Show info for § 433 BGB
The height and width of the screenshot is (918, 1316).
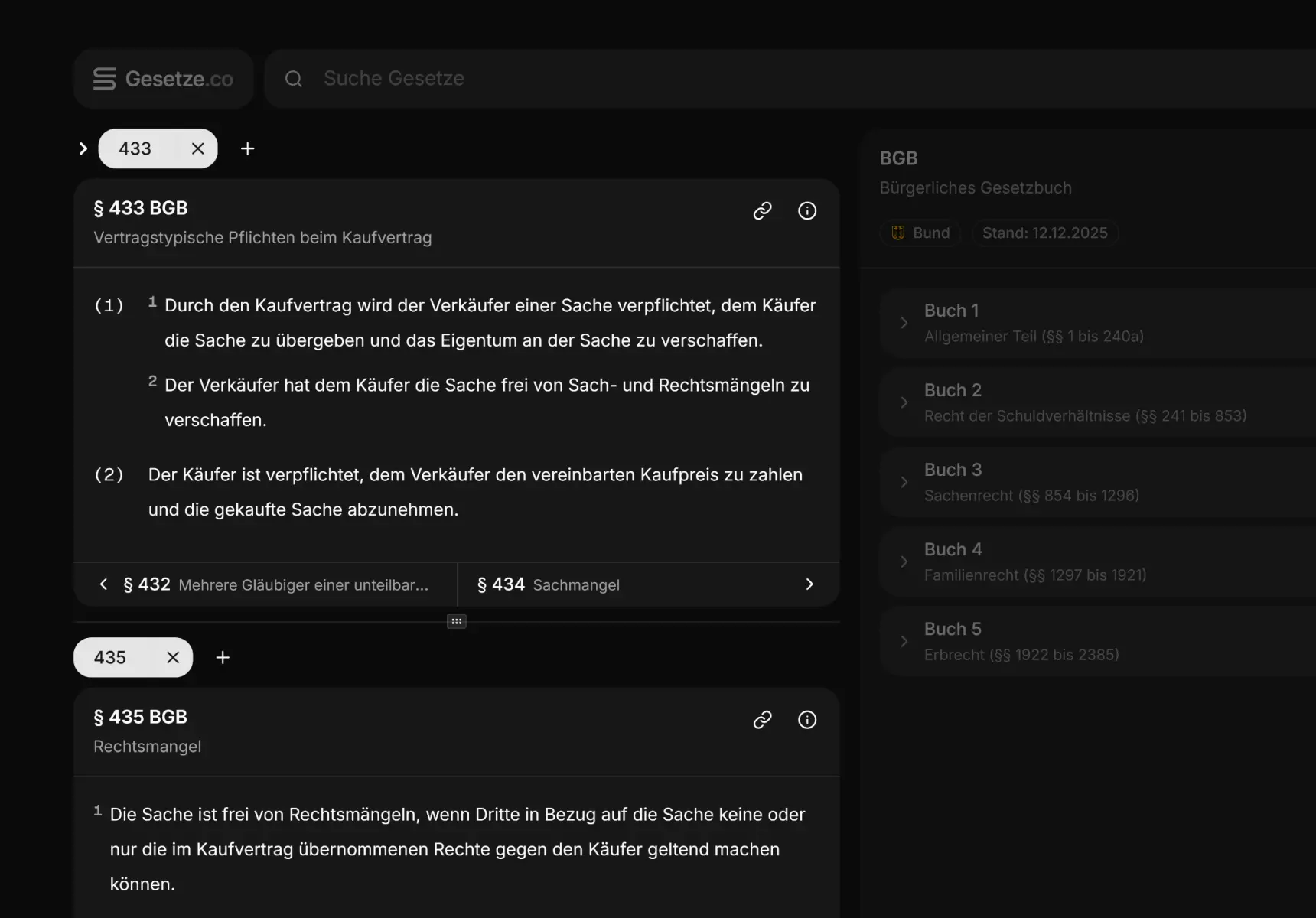(x=807, y=211)
